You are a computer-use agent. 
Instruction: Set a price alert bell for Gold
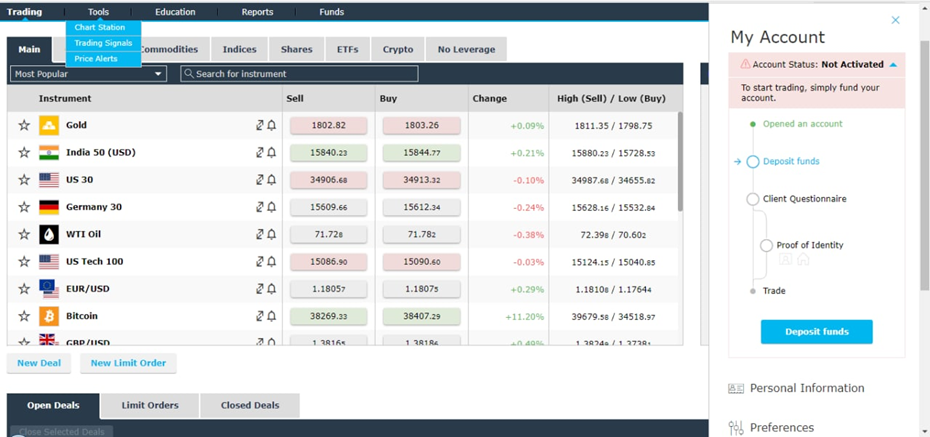(272, 125)
